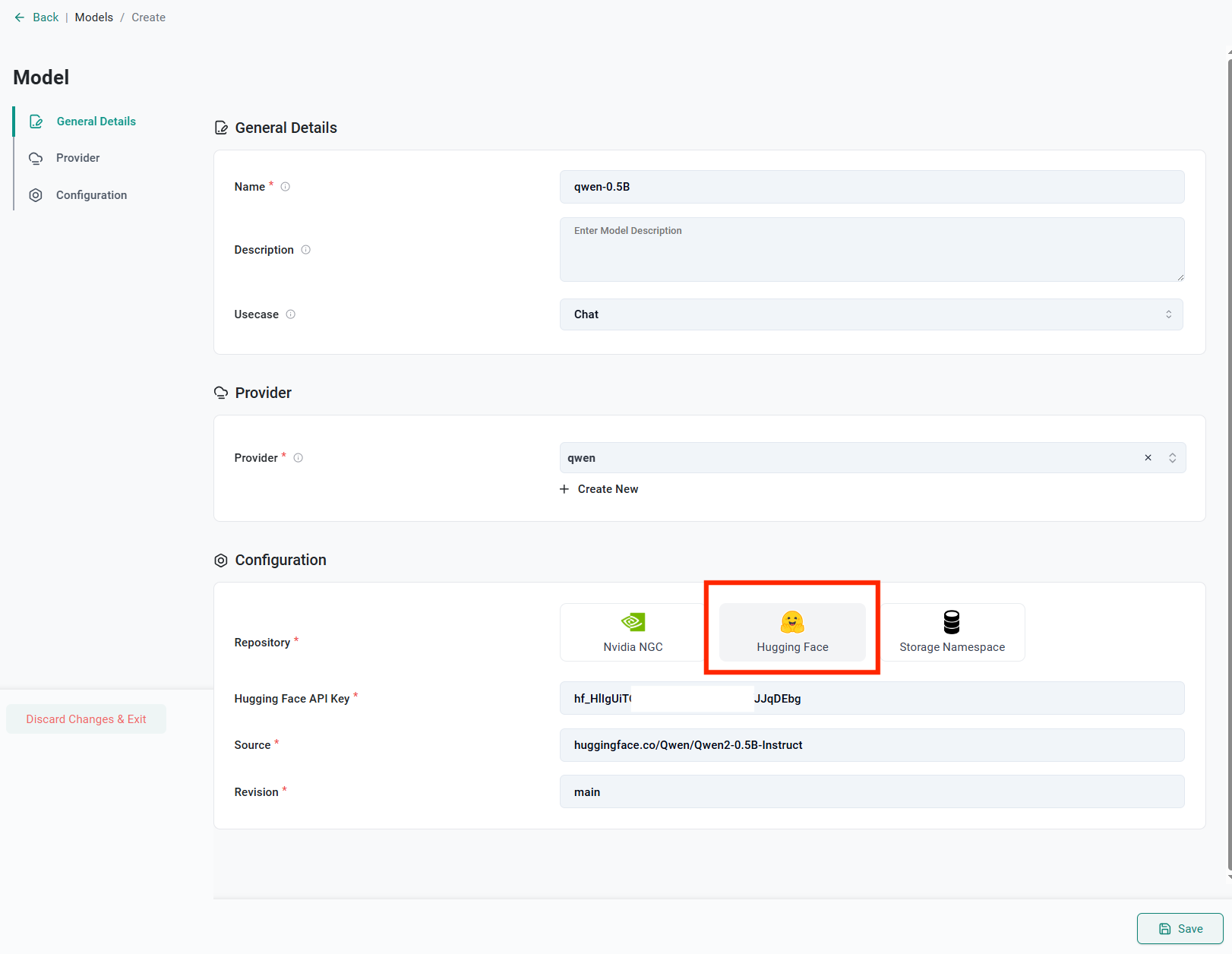
Task: Focus the Enter Model Description textarea
Action: click(871, 250)
